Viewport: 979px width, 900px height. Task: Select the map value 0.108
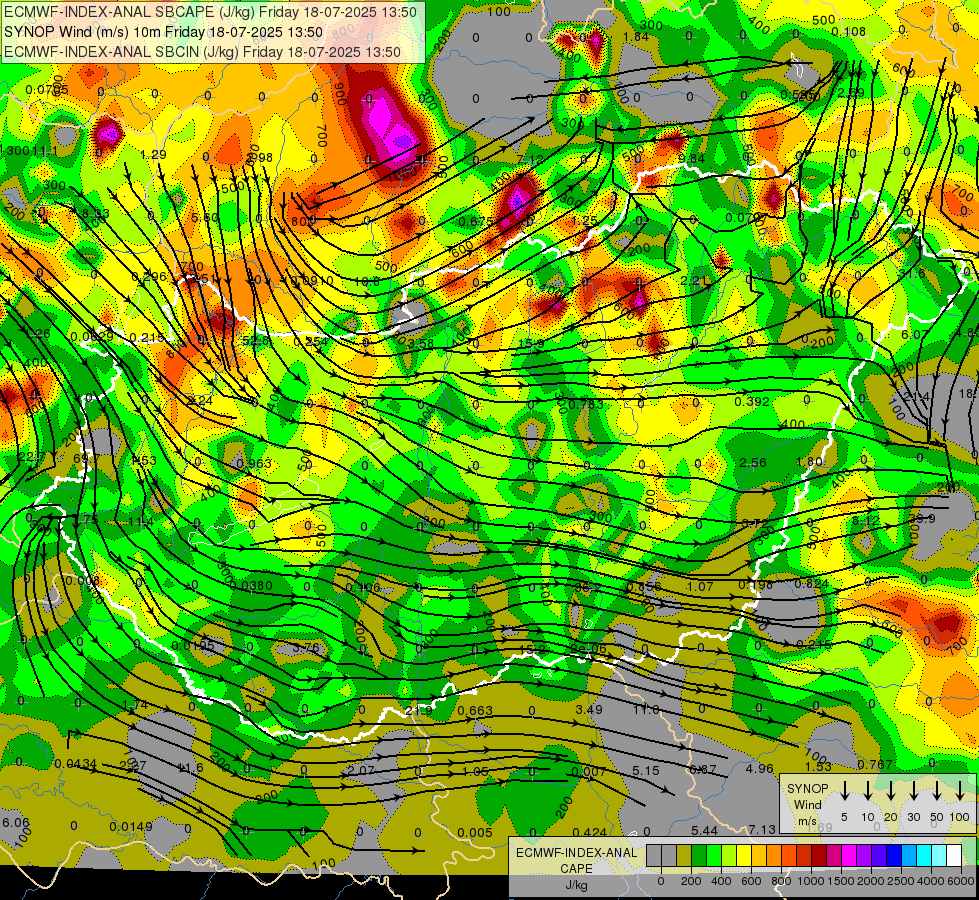tap(849, 32)
